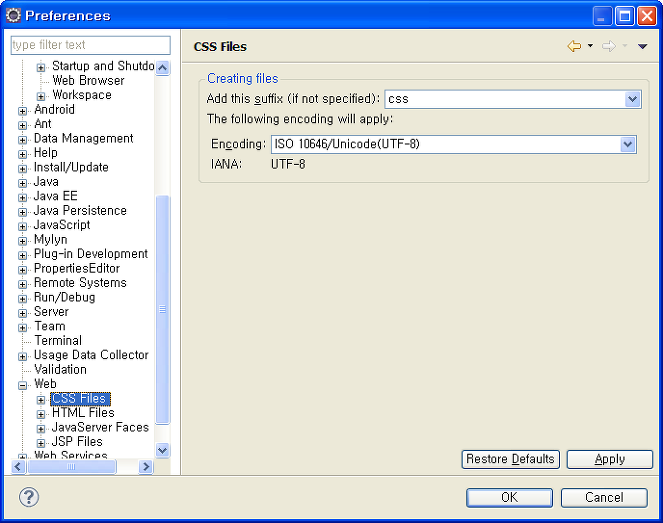Click into the filter text field
Image resolution: width=663 pixels, height=523 pixels.
pyautogui.click(x=90, y=45)
